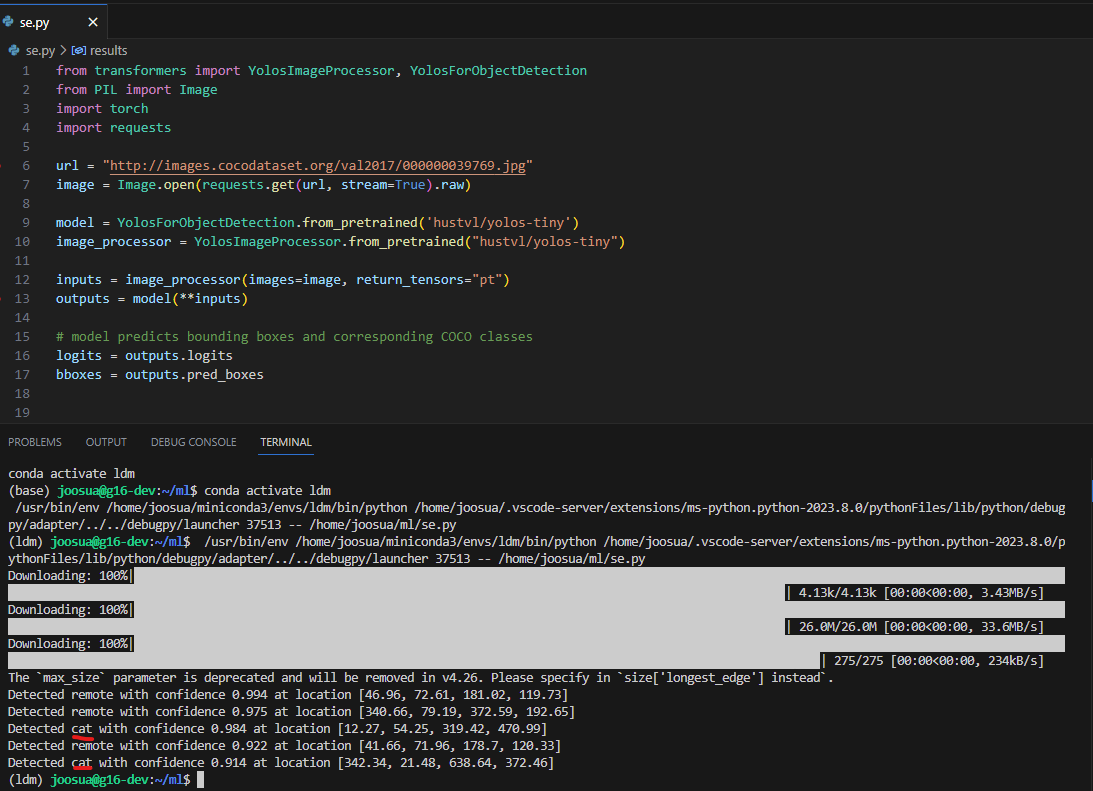Open the DEBUG CONSOLE panel tab
This screenshot has height=791, width=1093.
[x=194, y=443]
